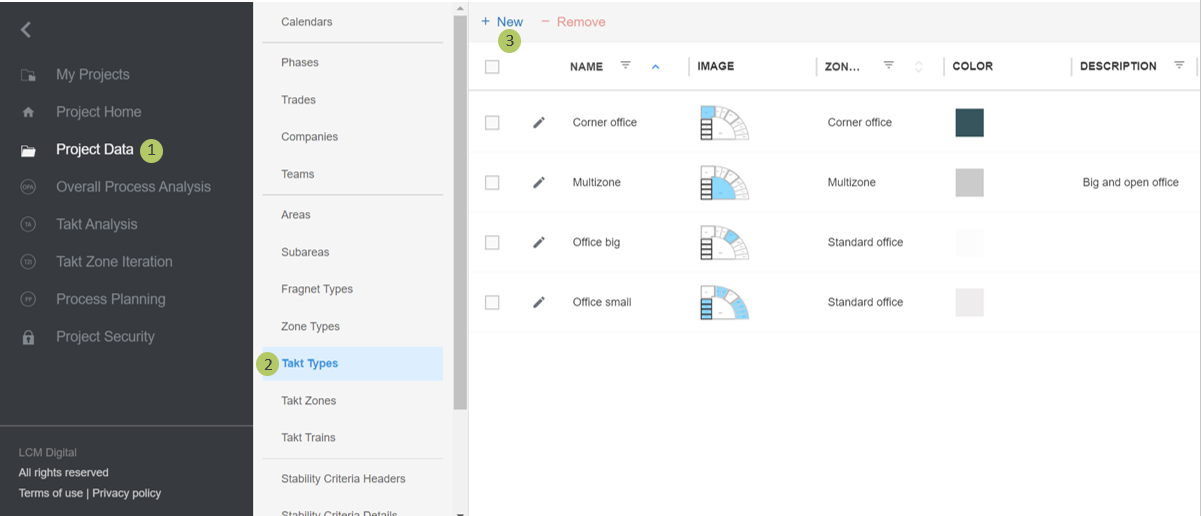
Task: Click the Multizone floor plan thumbnail
Action: pos(724,182)
